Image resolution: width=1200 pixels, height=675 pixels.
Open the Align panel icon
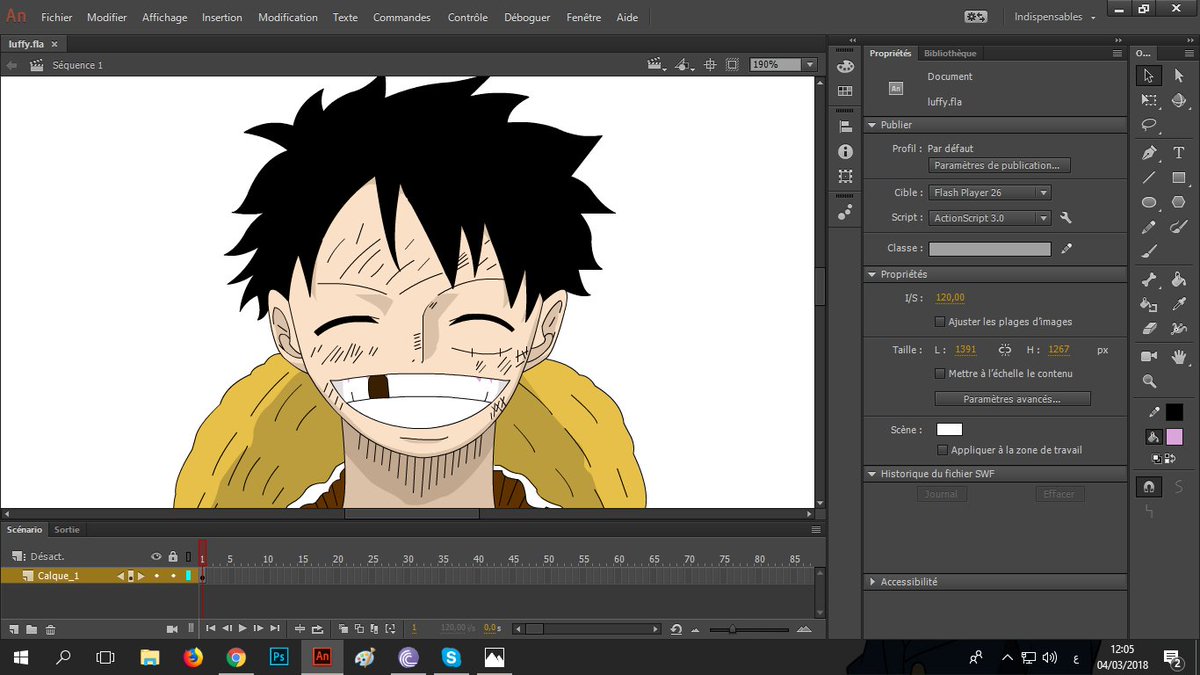[845, 127]
